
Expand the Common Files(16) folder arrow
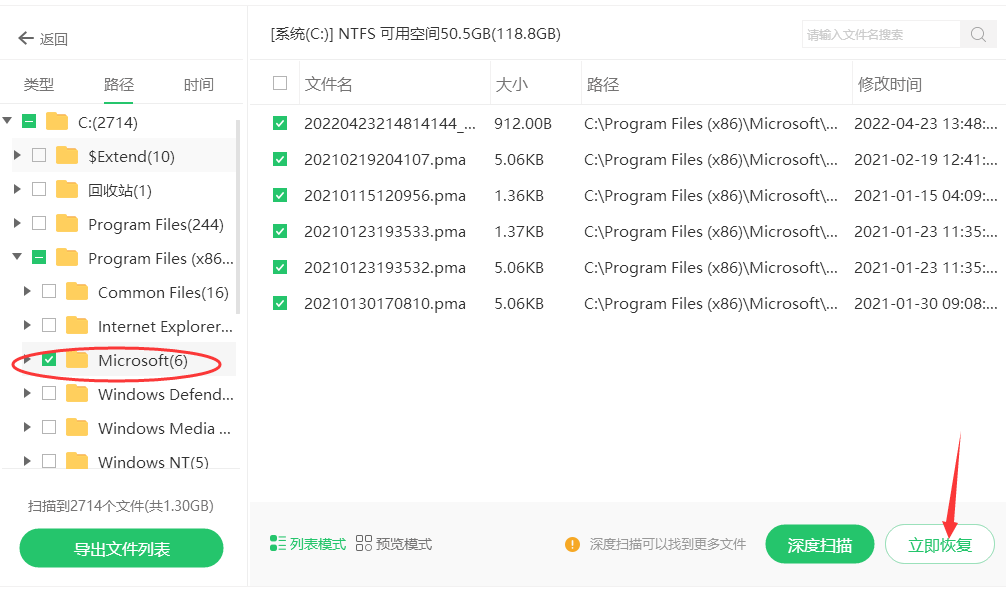(x=27, y=292)
